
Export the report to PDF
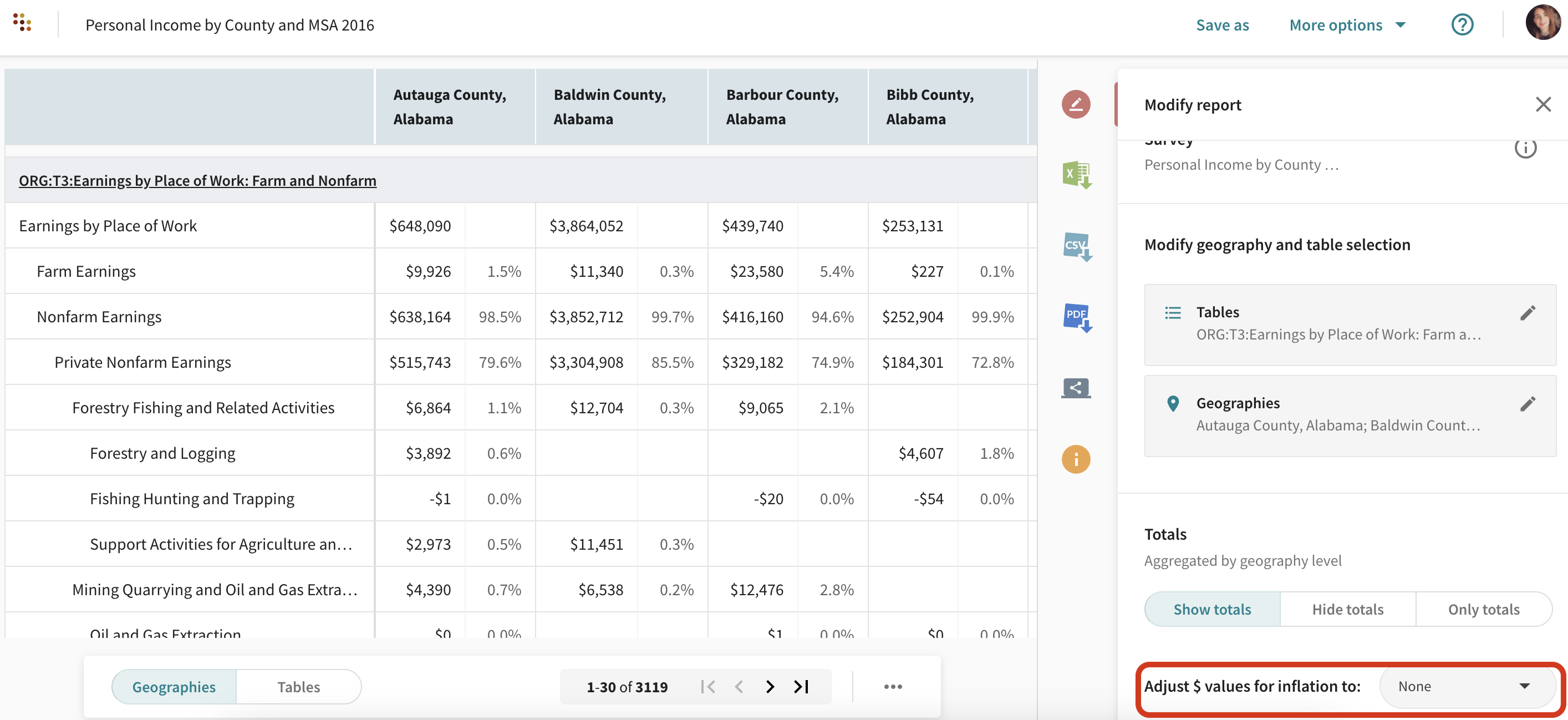[x=1076, y=317]
